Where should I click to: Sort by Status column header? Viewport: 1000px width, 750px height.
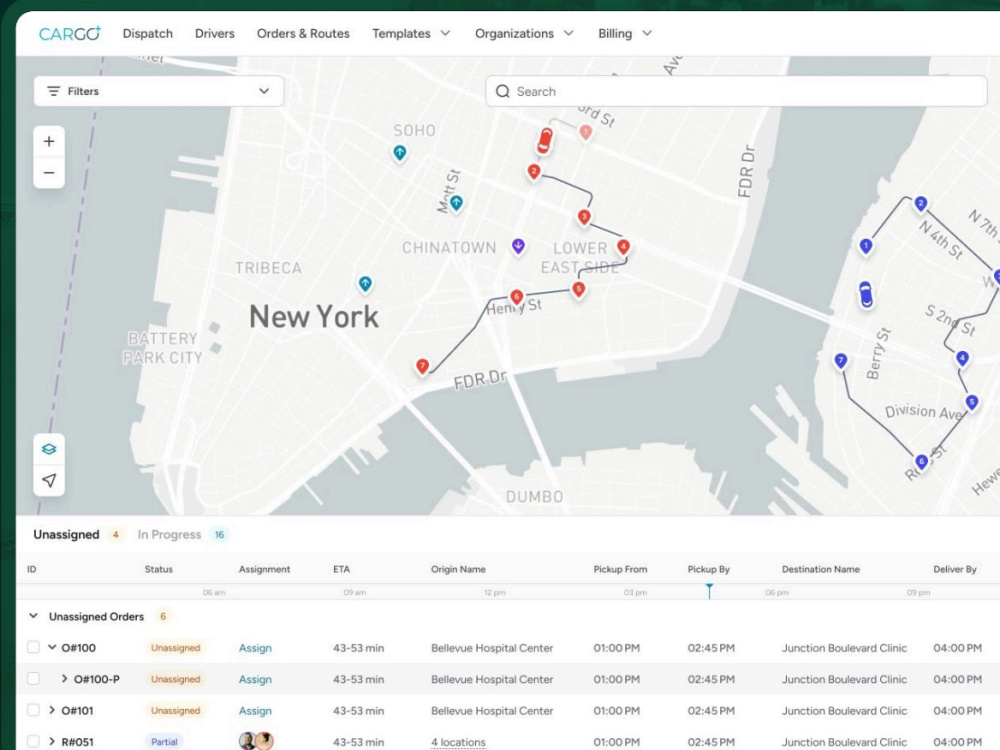tap(159, 569)
